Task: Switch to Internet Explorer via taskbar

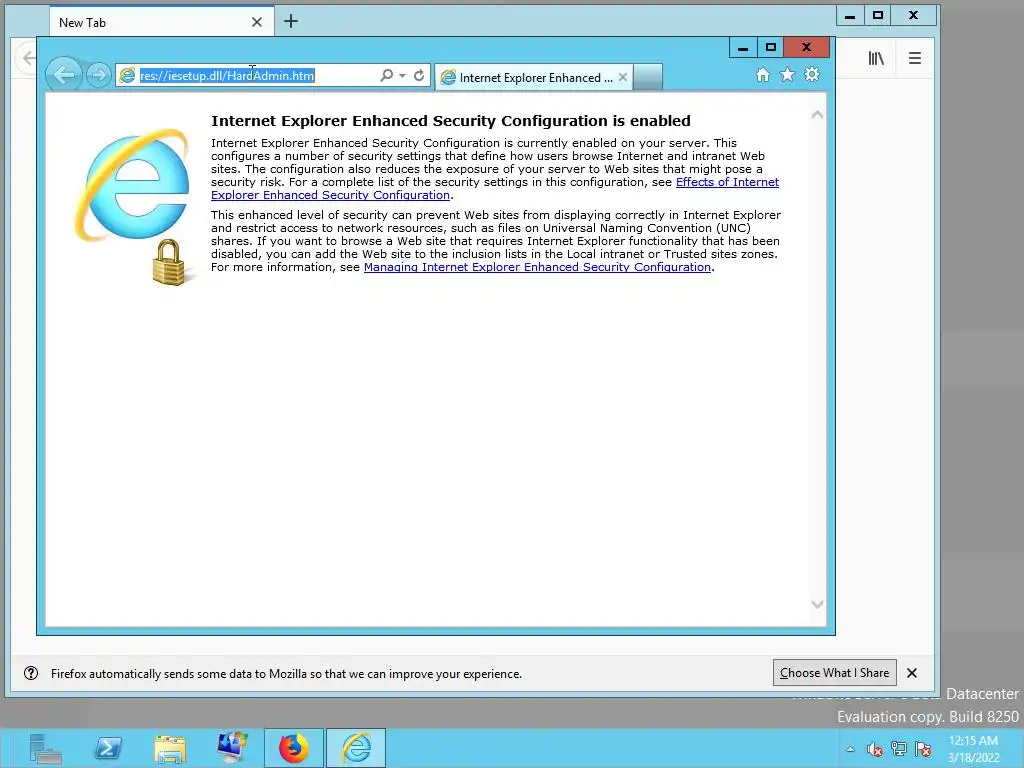Action: [x=356, y=748]
